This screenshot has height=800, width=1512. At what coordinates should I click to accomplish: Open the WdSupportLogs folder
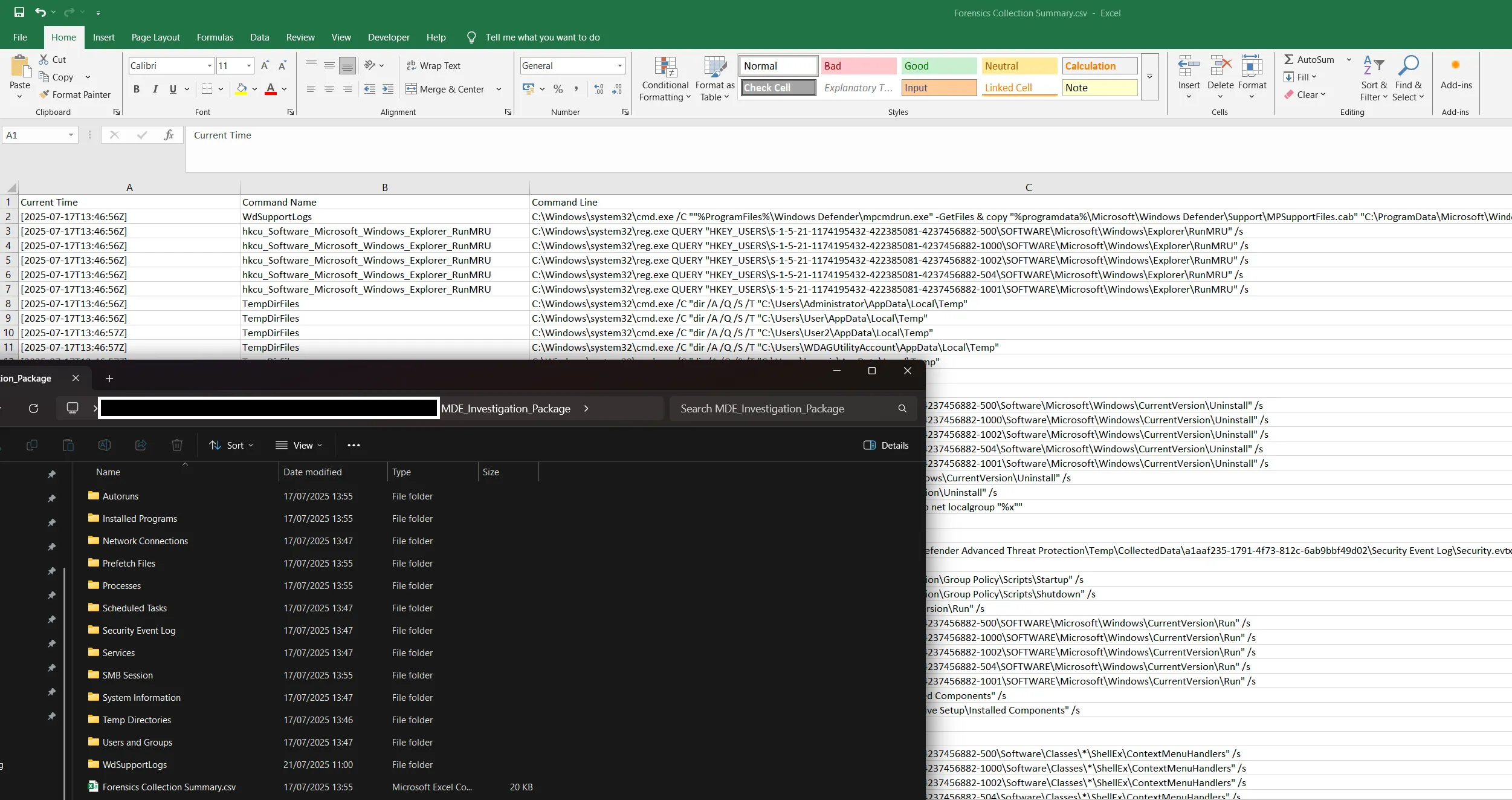[134, 765]
